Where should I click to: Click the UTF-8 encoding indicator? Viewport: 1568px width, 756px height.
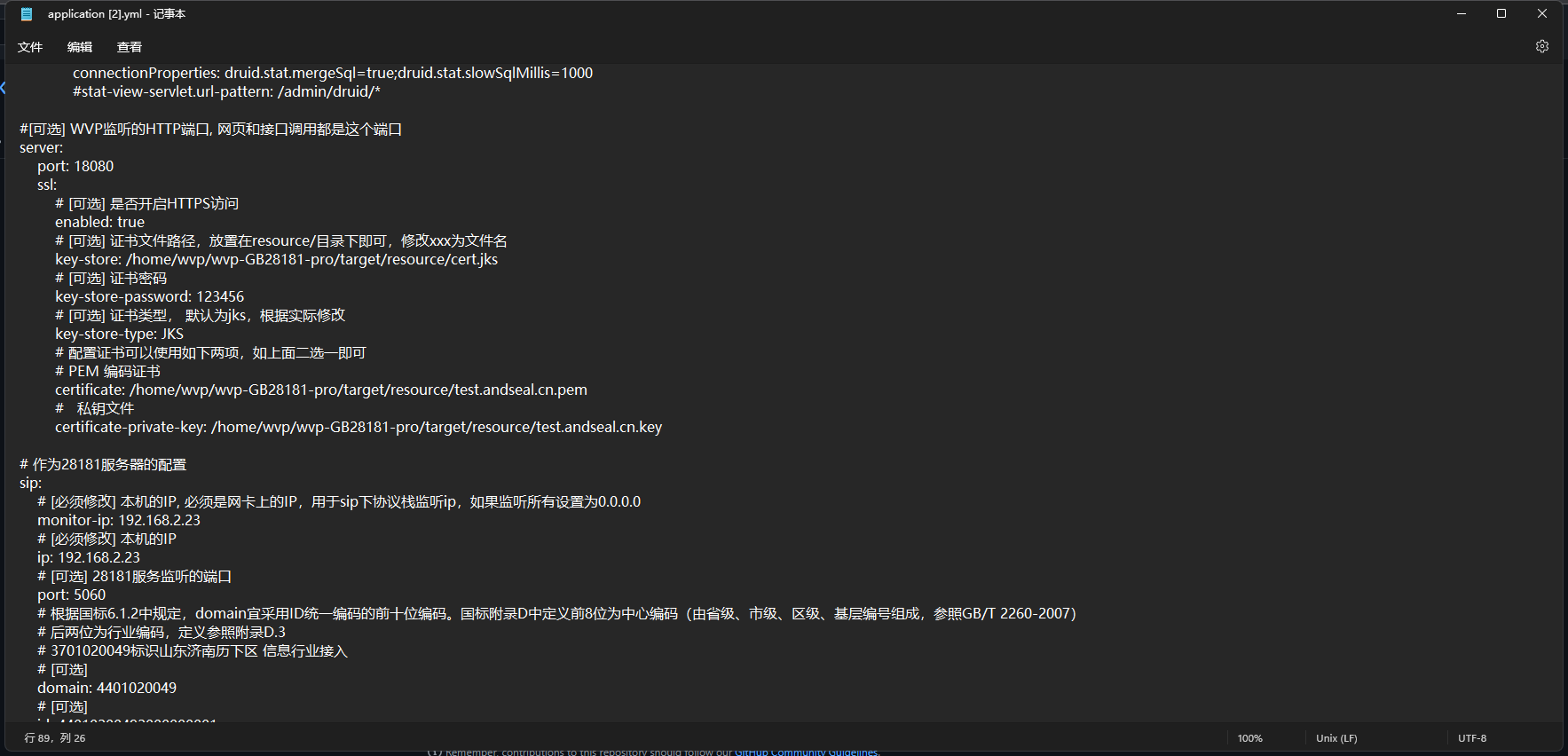coord(1472,738)
